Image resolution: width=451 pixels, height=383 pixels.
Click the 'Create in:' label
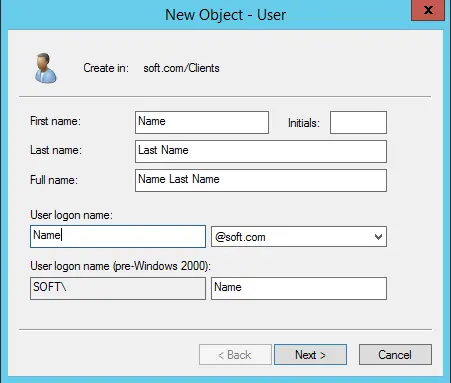point(106,68)
